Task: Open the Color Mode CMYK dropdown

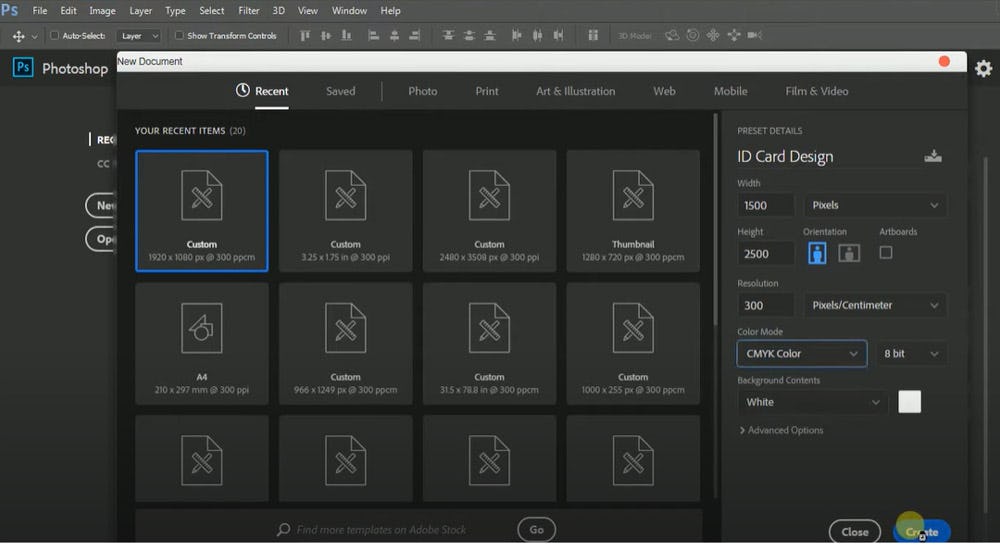Action: click(802, 353)
